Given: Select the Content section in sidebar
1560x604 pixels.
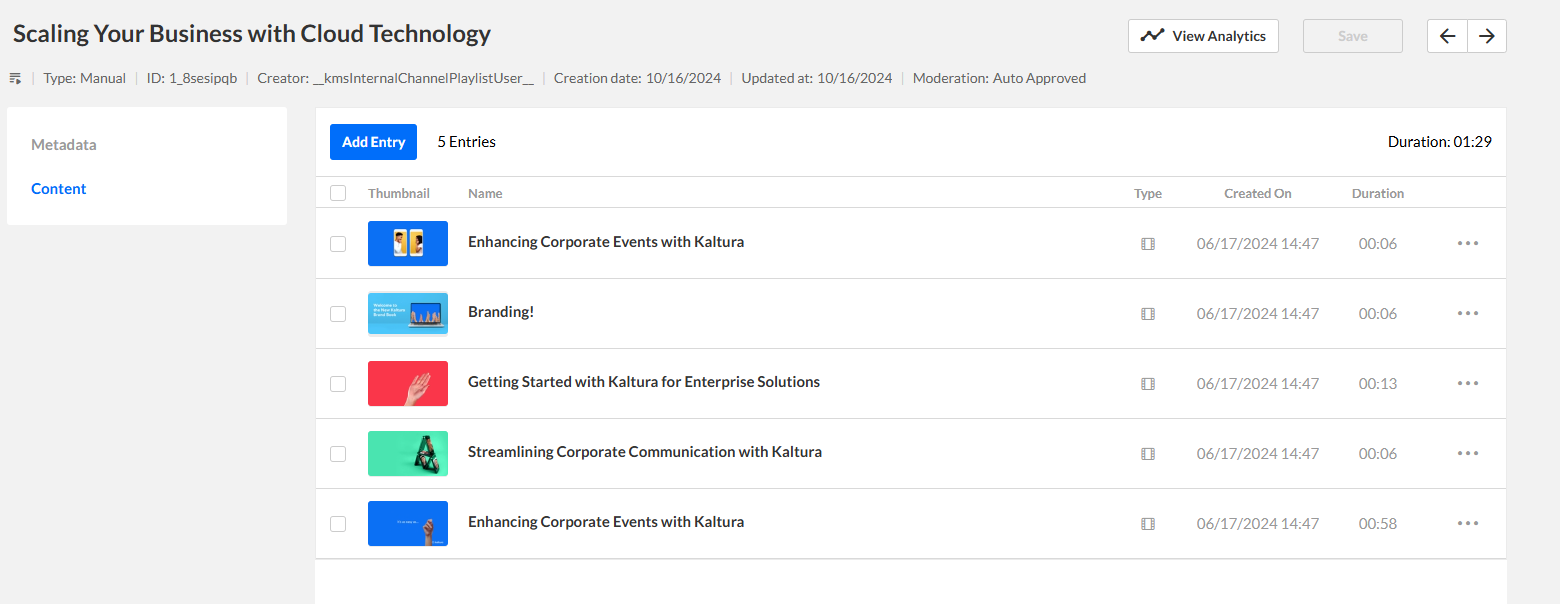Looking at the screenshot, I should [59, 189].
